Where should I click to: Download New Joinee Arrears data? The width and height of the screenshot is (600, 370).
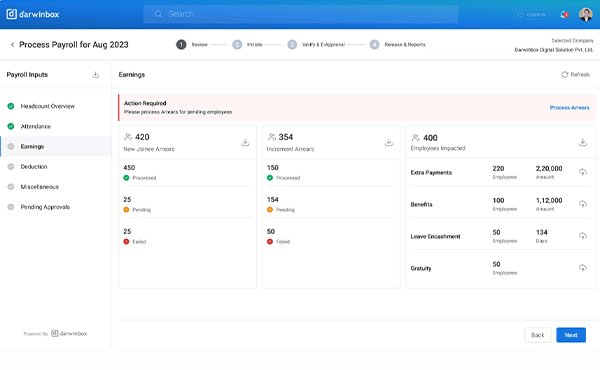(245, 143)
